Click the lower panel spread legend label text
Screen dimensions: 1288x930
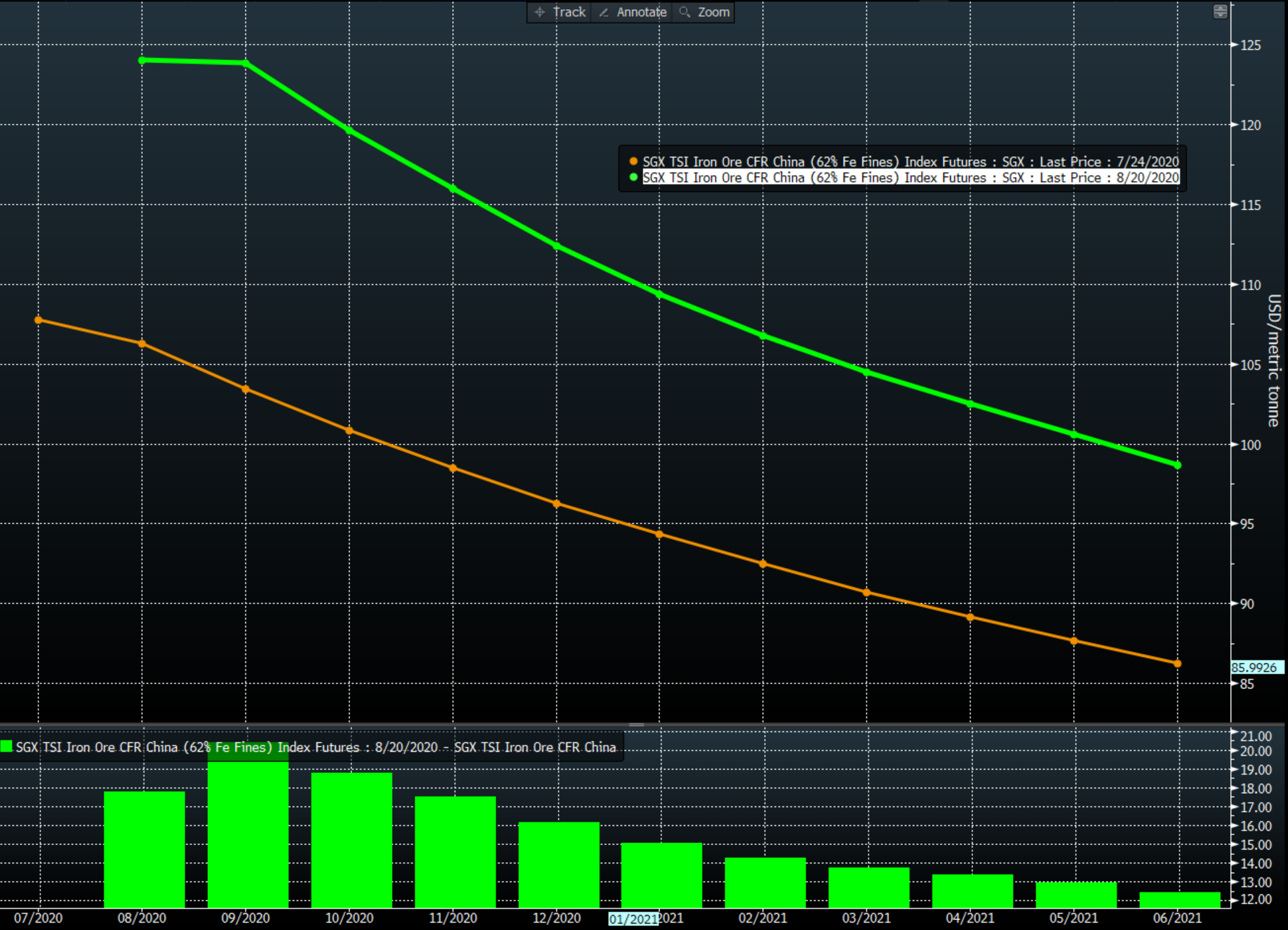pyautogui.click(x=316, y=747)
